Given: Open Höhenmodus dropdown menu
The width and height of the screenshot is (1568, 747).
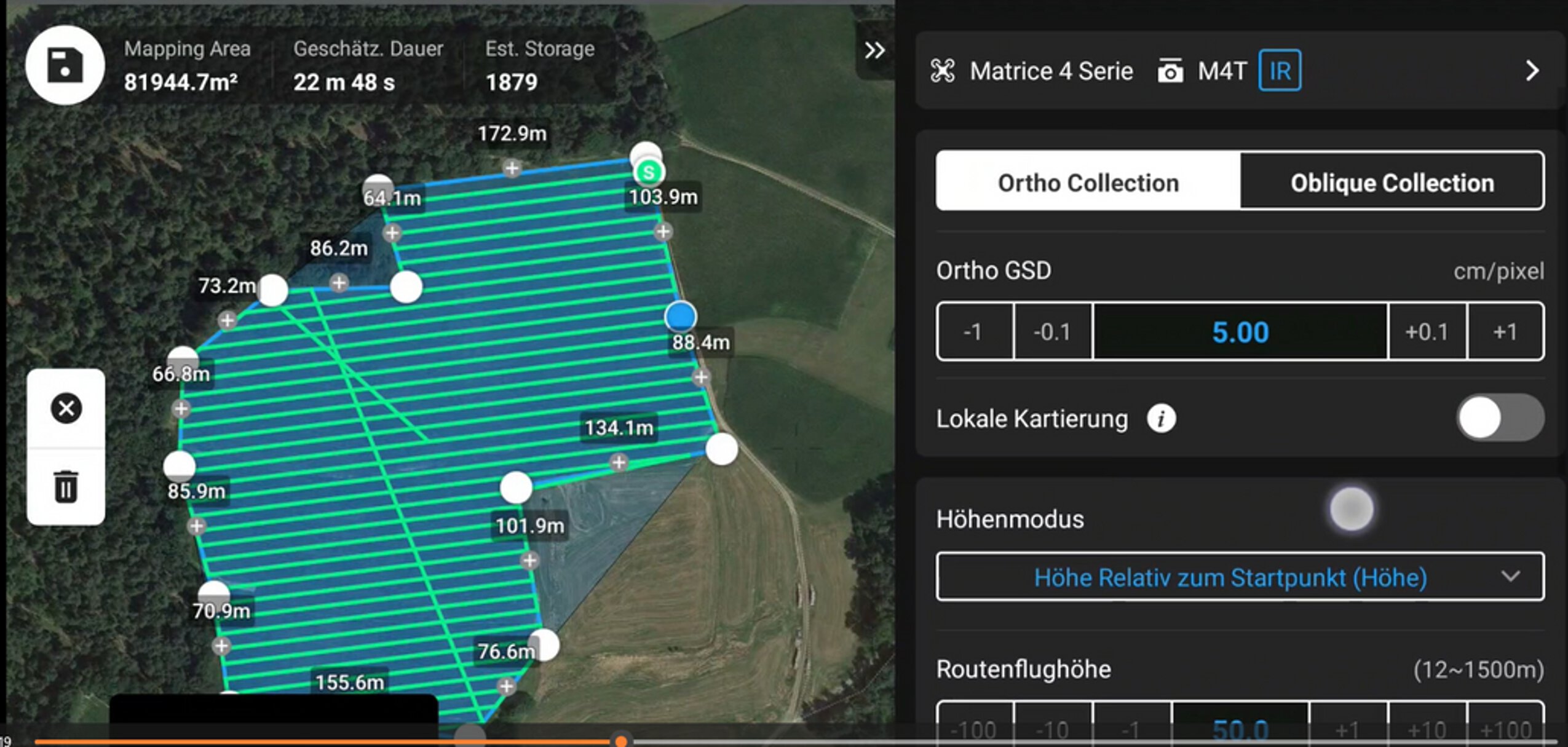Looking at the screenshot, I should pos(1230,577).
